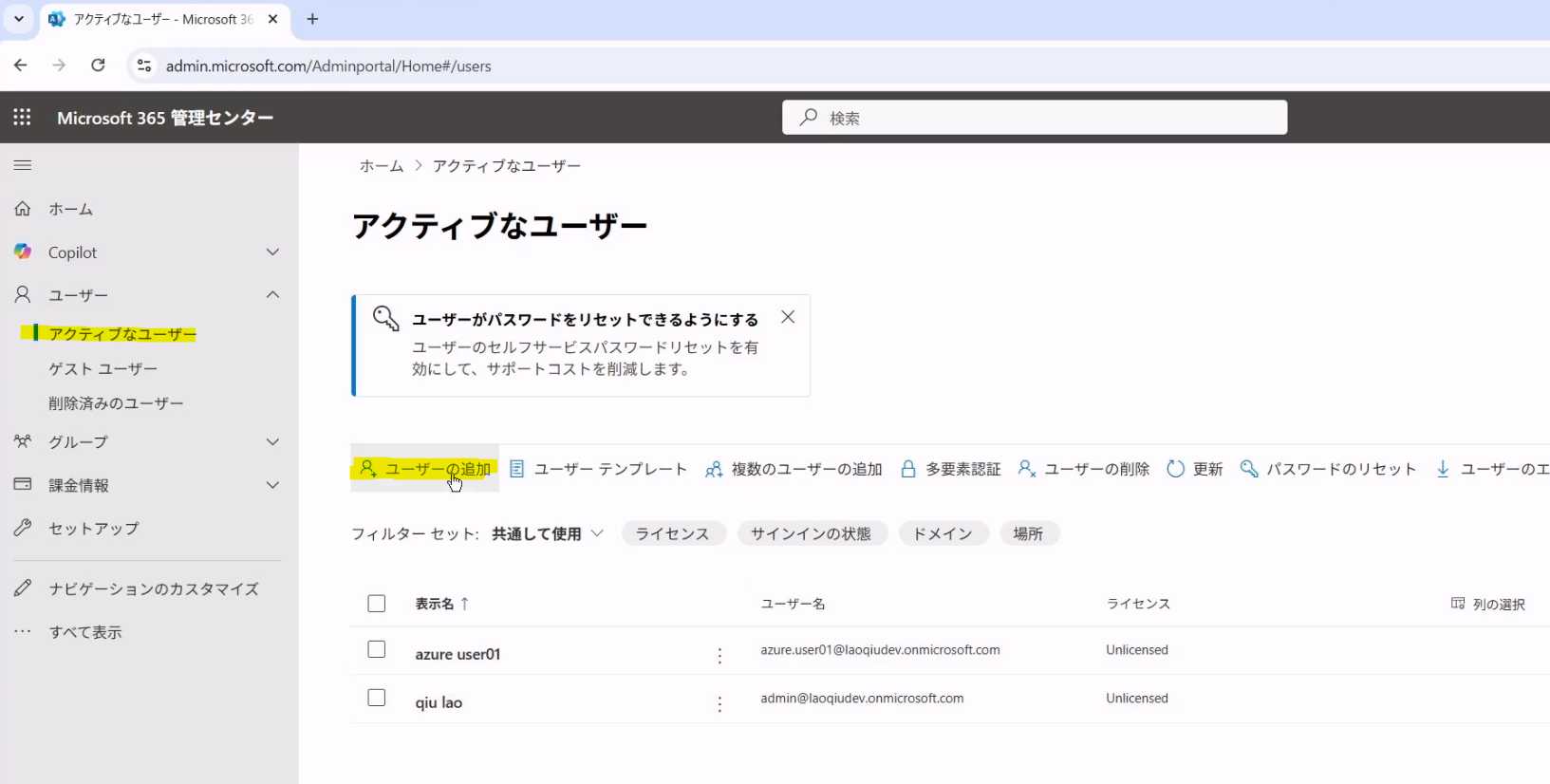
Task: Open the app launcher waffle icon
Action: click(22, 118)
